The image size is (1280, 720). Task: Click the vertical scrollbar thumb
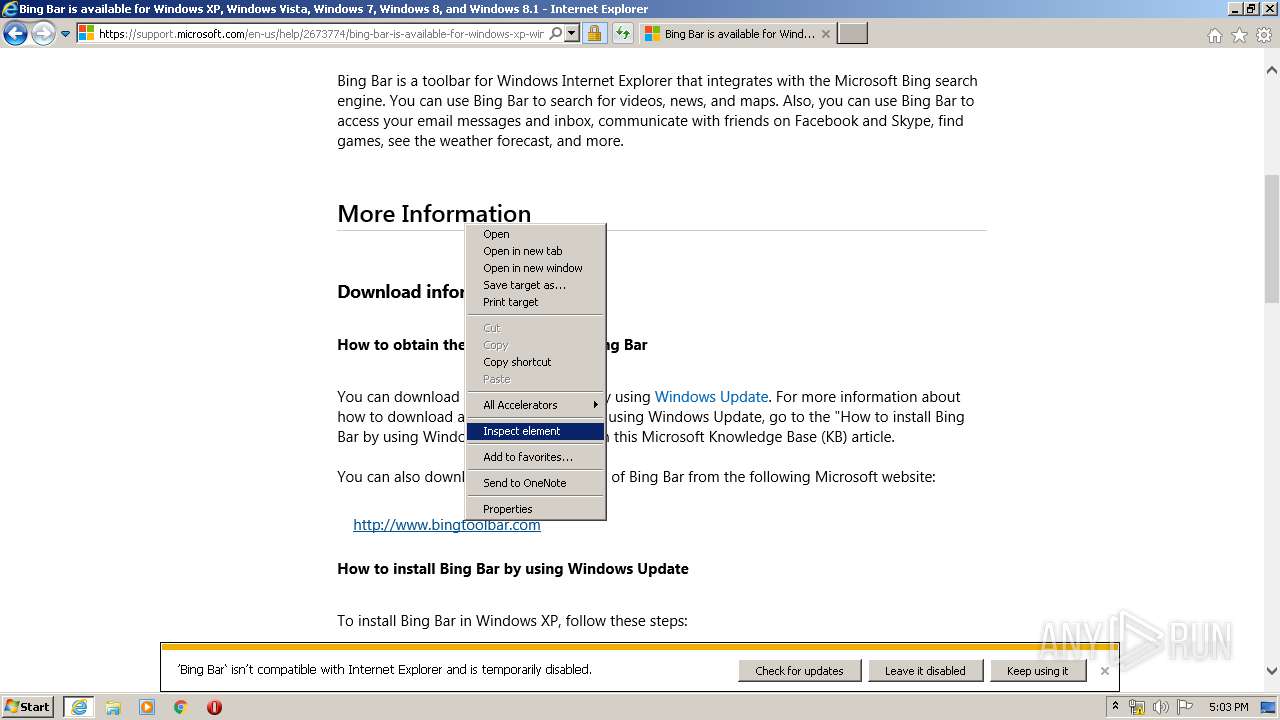click(1272, 238)
